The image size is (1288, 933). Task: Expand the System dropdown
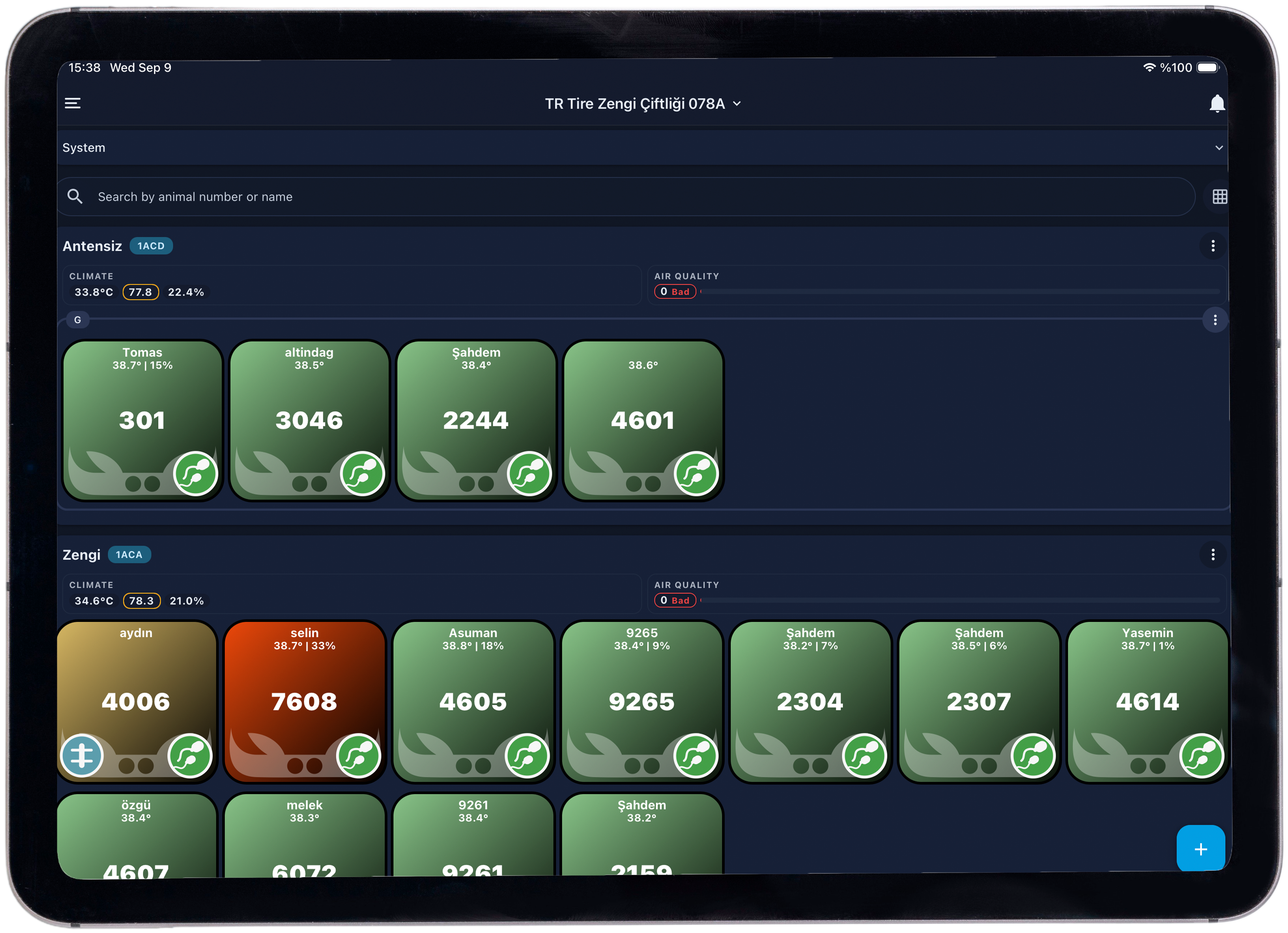click(643, 148)
